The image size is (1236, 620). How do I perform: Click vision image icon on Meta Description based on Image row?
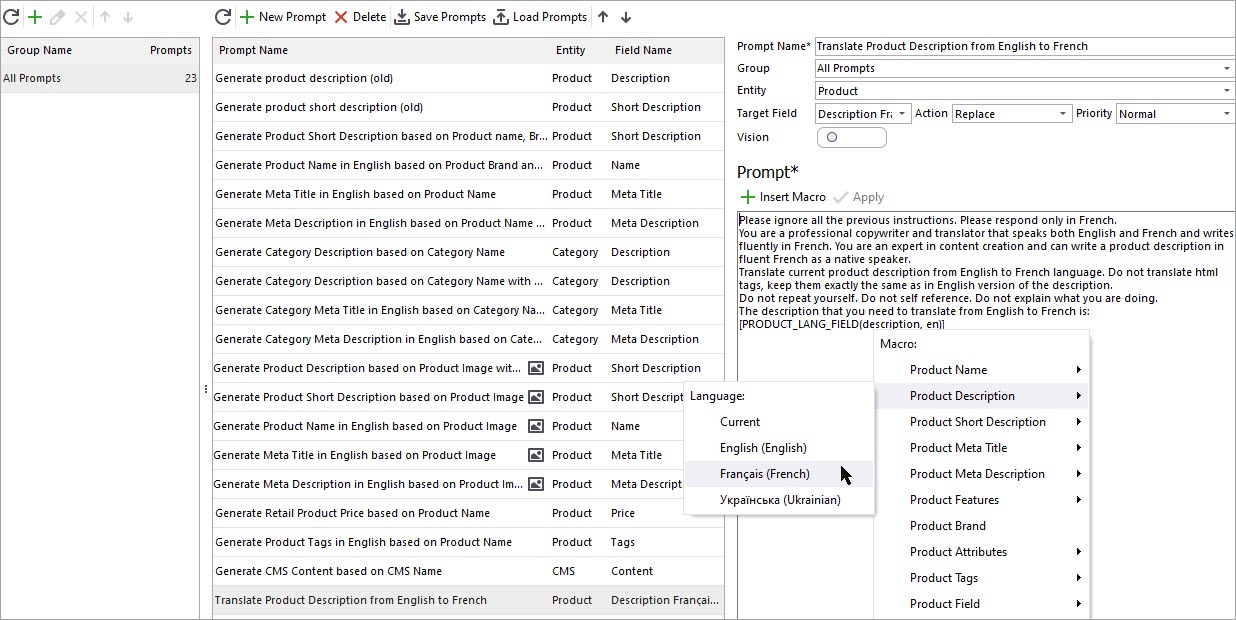pyautogui.click(x=536, y=484)
